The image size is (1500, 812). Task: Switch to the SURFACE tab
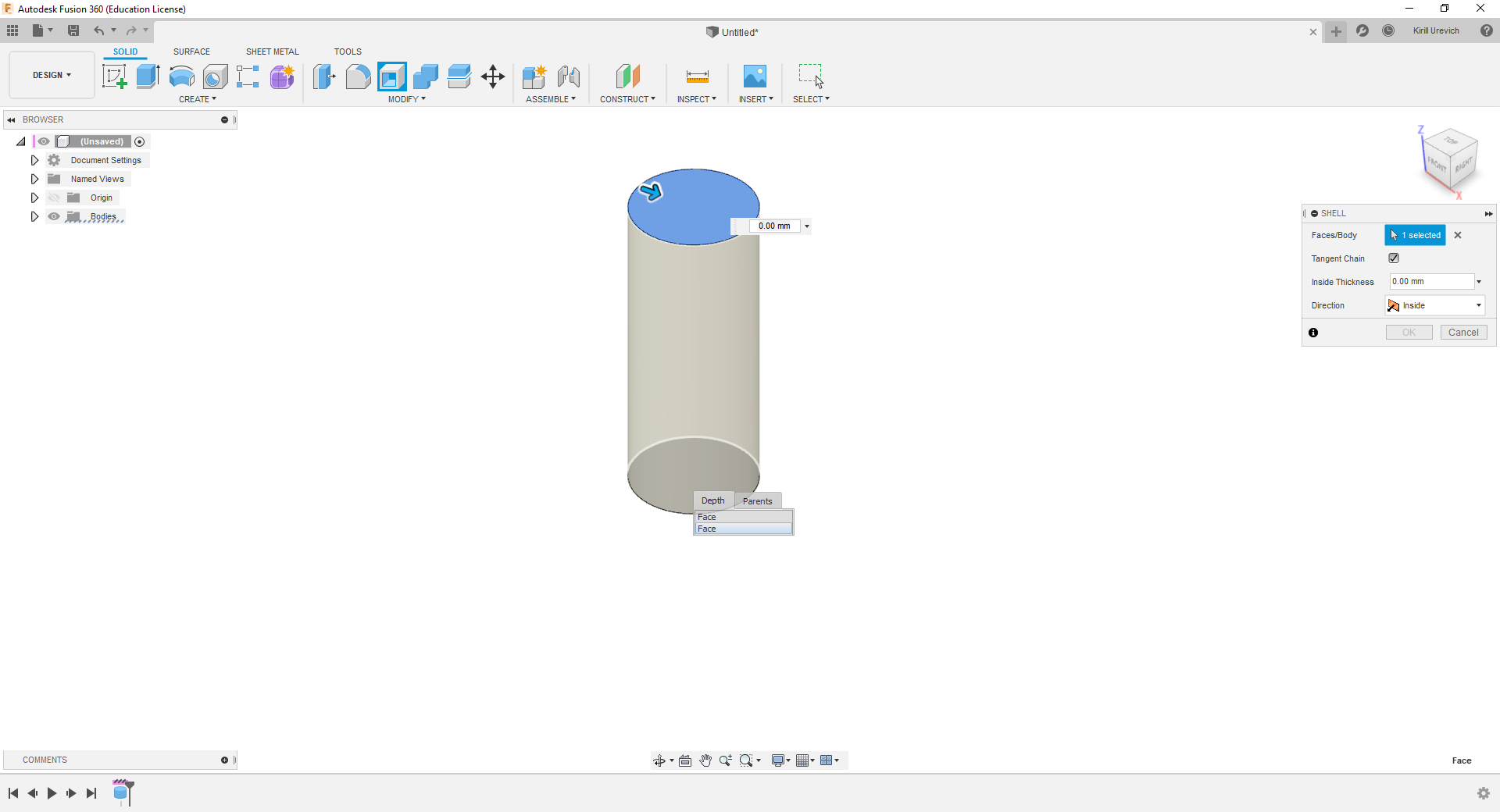[191, 52]
